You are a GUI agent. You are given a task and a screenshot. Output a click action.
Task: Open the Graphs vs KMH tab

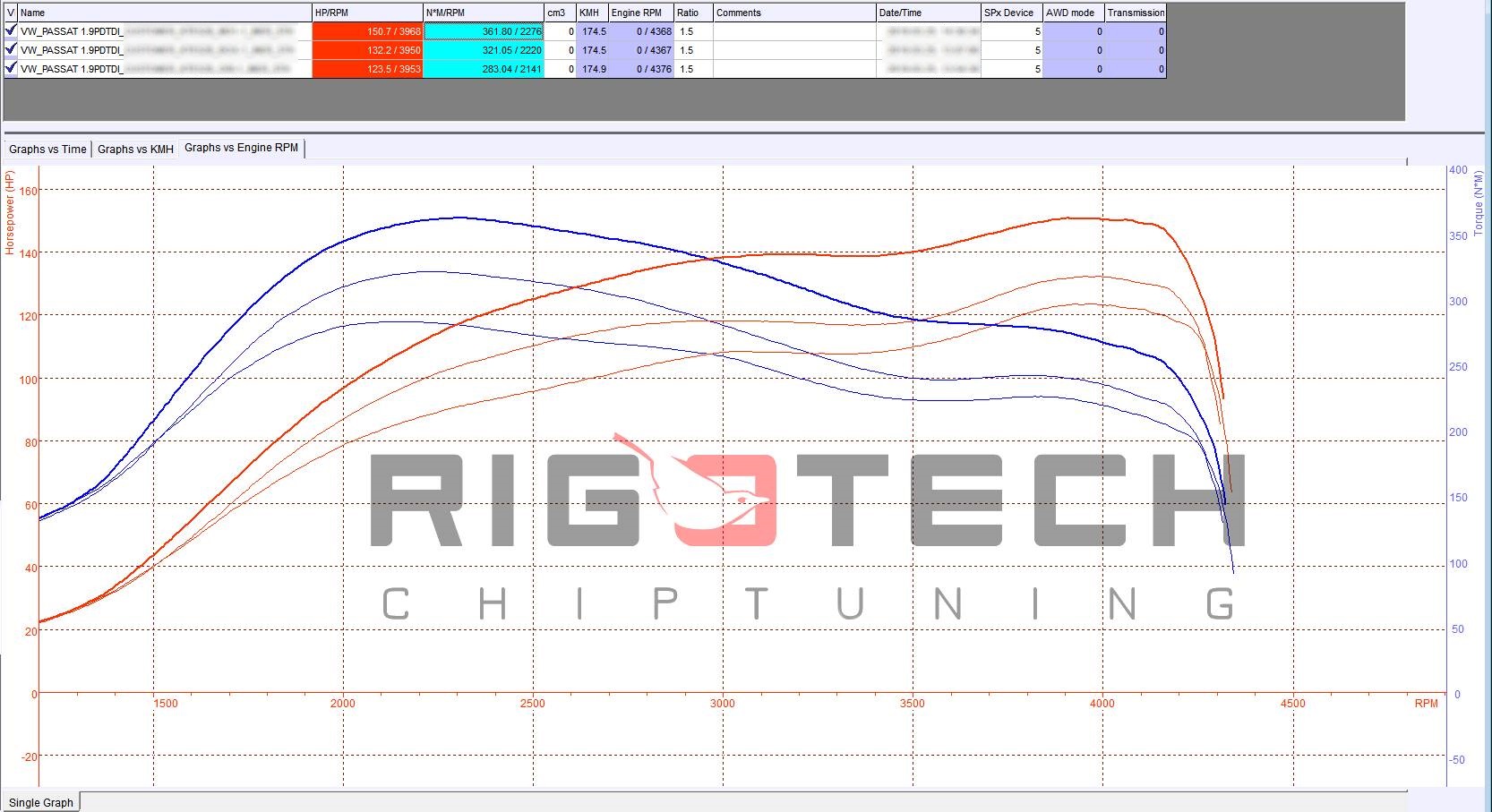coord(135,150)
